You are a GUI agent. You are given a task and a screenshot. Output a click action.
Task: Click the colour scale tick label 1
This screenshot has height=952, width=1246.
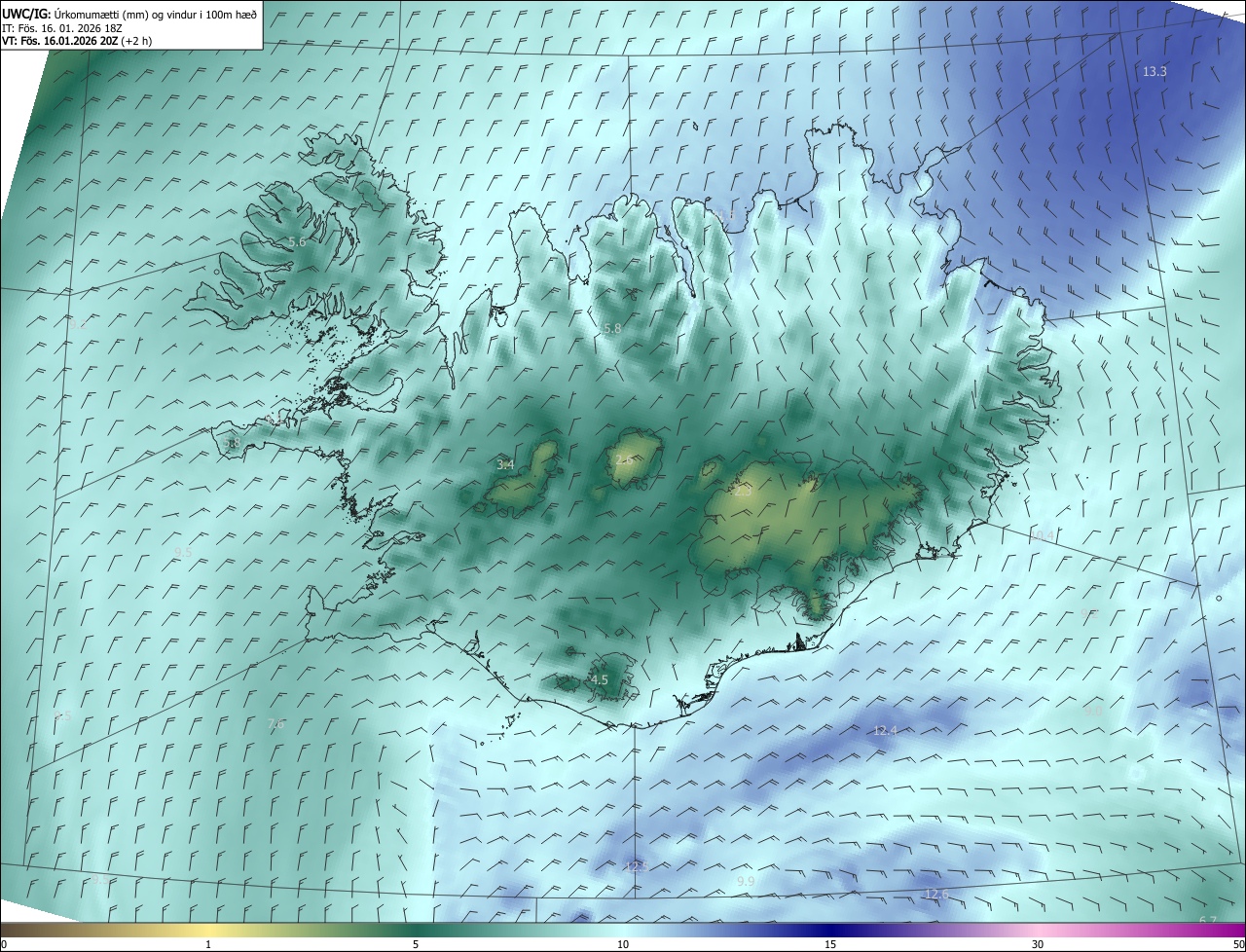[x=208, y=944]
